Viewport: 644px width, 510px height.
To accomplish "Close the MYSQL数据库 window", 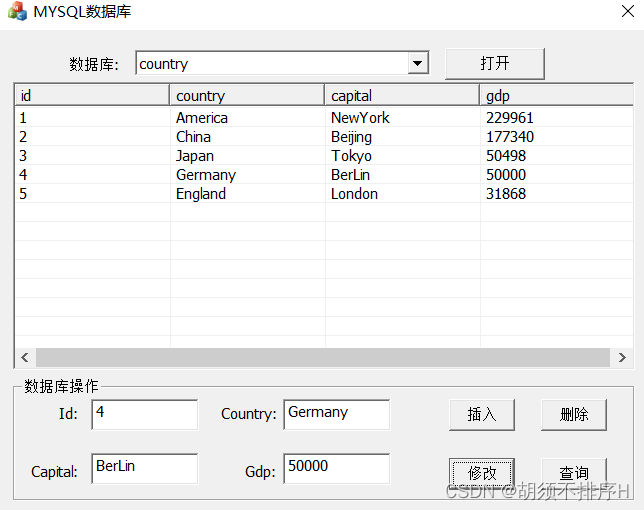I will 628,11.
